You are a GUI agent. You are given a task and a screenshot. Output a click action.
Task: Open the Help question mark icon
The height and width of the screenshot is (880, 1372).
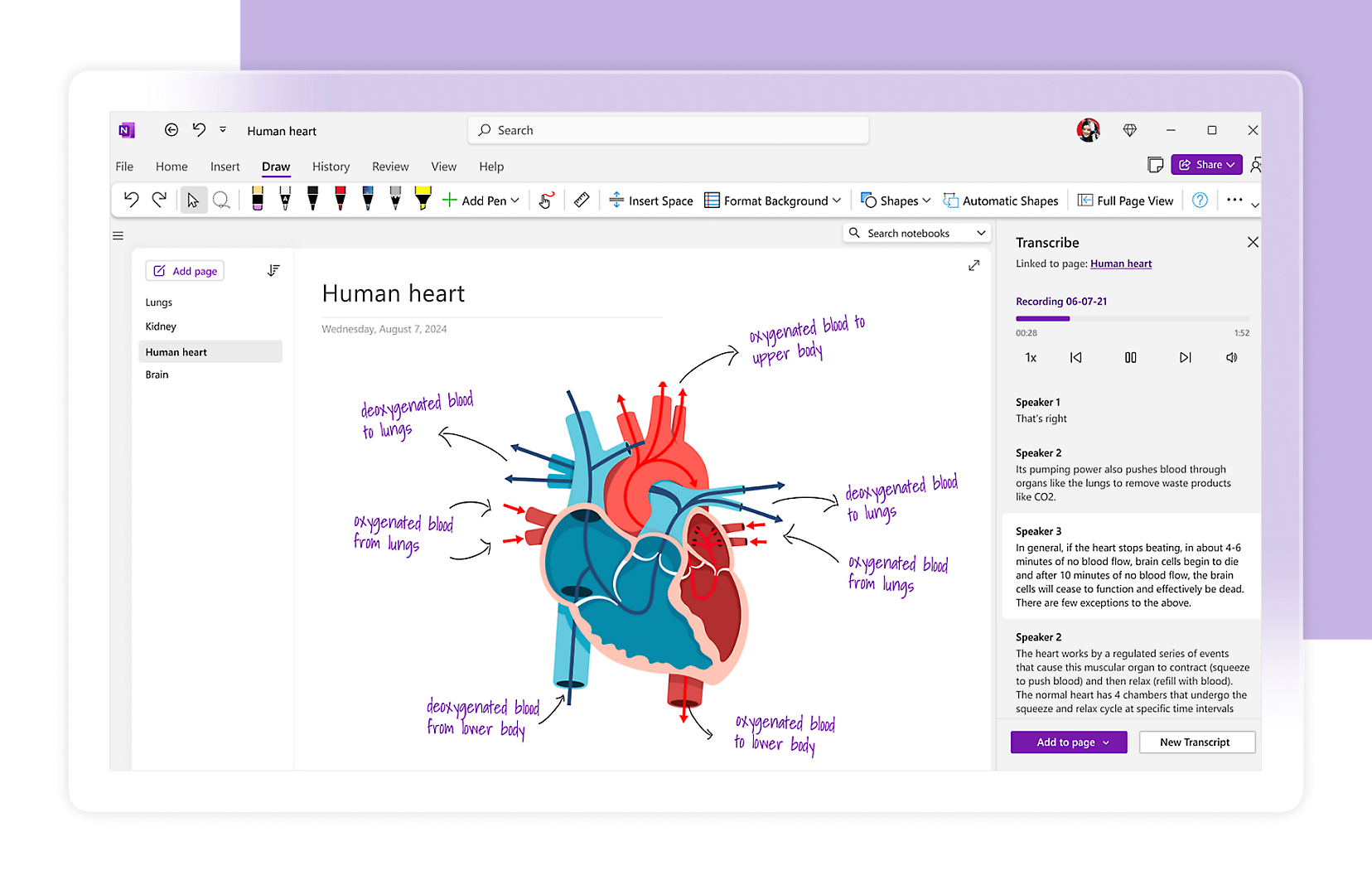coord(1200,200)
